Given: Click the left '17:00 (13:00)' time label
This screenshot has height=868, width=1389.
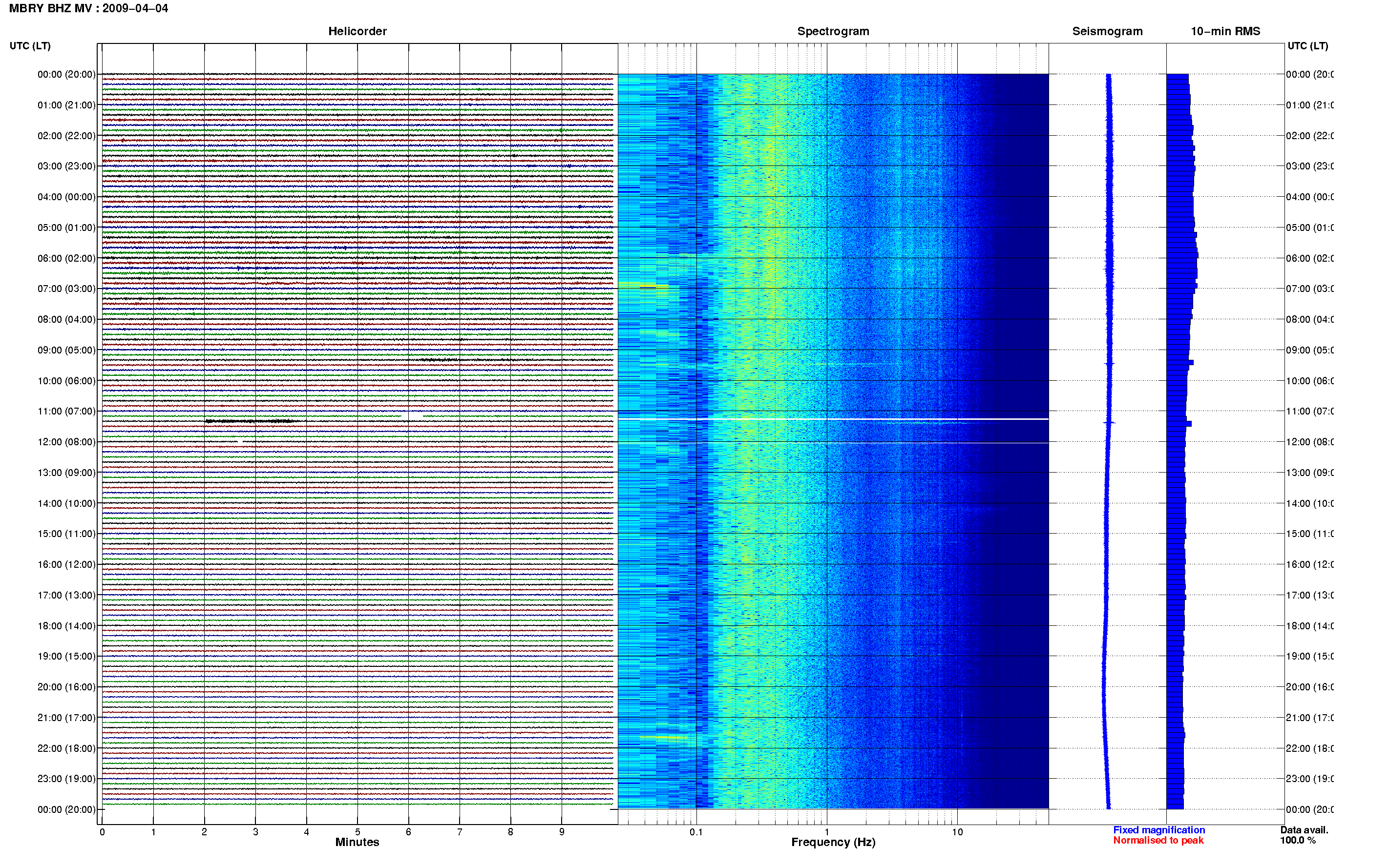Looking at the screenshot, I should 66,595.
